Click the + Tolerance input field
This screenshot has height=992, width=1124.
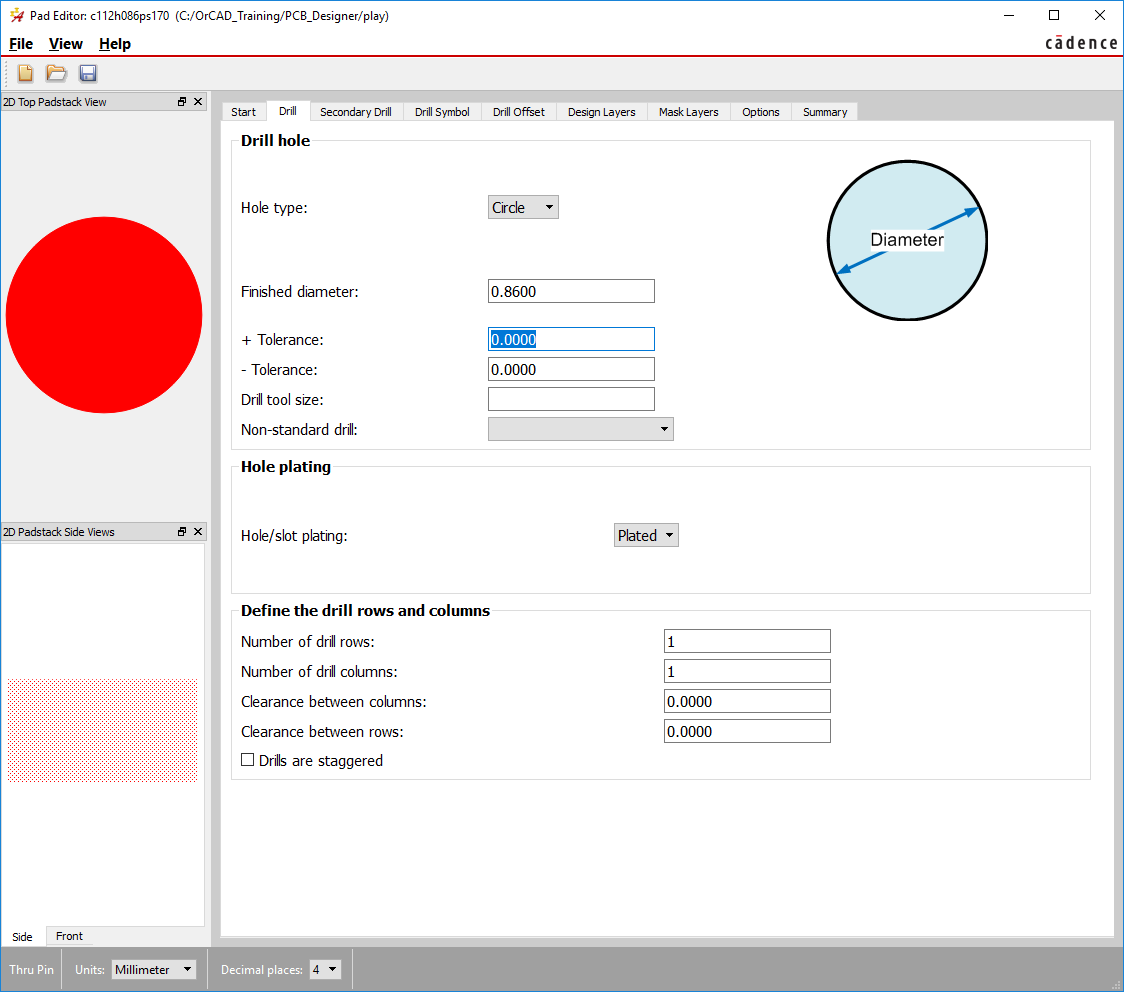pos(571,339)
